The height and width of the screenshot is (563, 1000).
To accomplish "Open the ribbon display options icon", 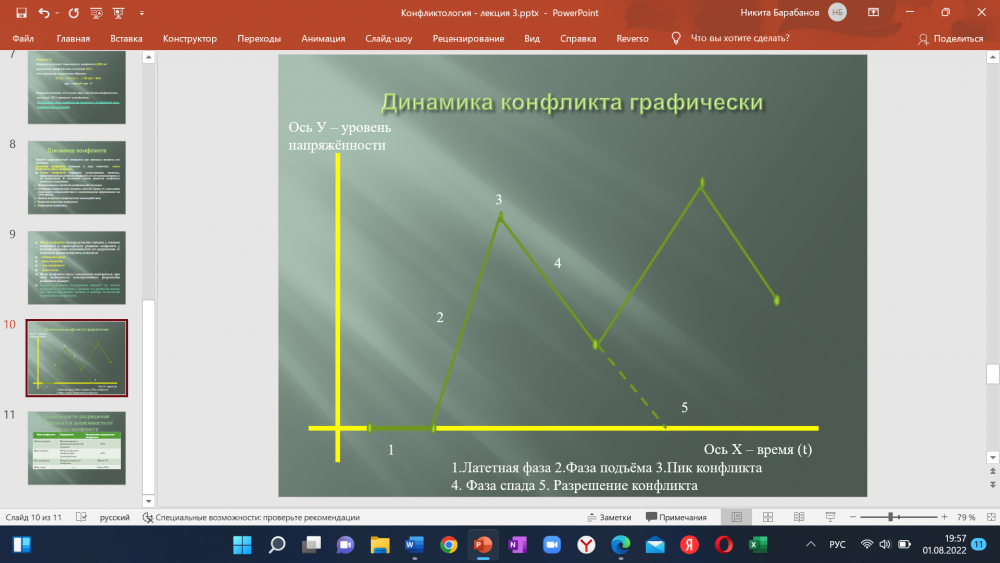I will click(x=873, y=12).
